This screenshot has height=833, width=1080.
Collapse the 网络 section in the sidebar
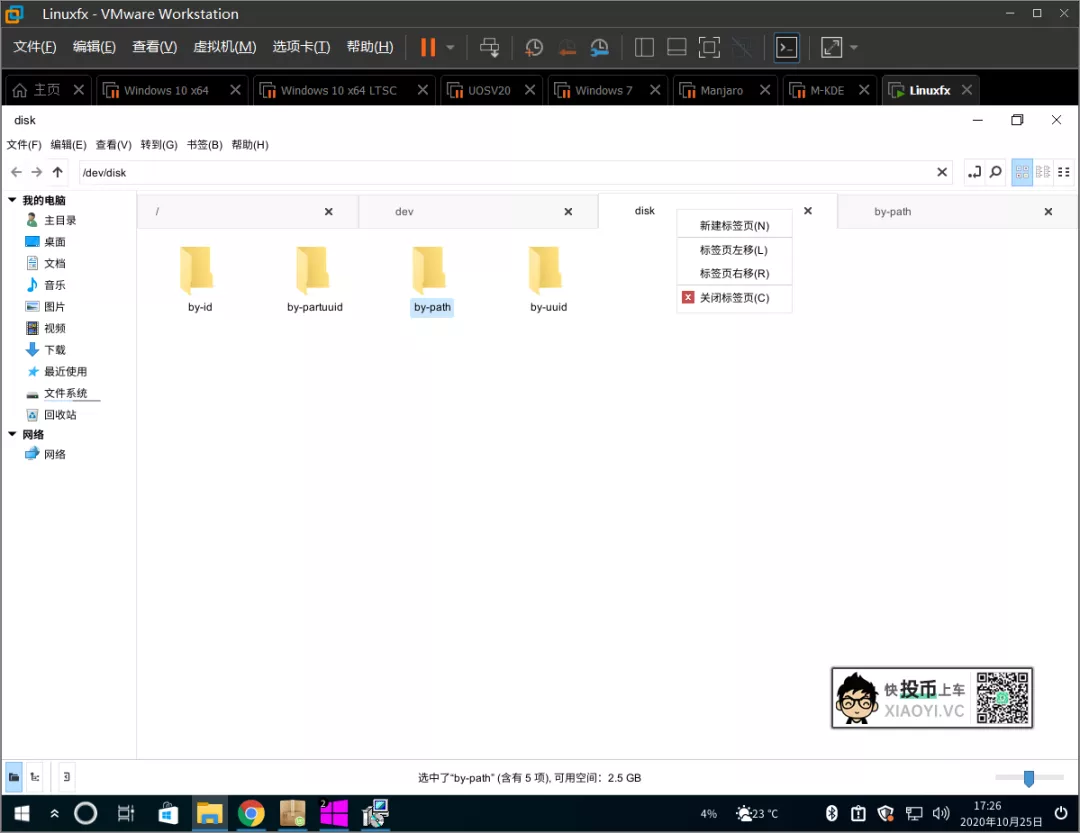coord(11,434)
